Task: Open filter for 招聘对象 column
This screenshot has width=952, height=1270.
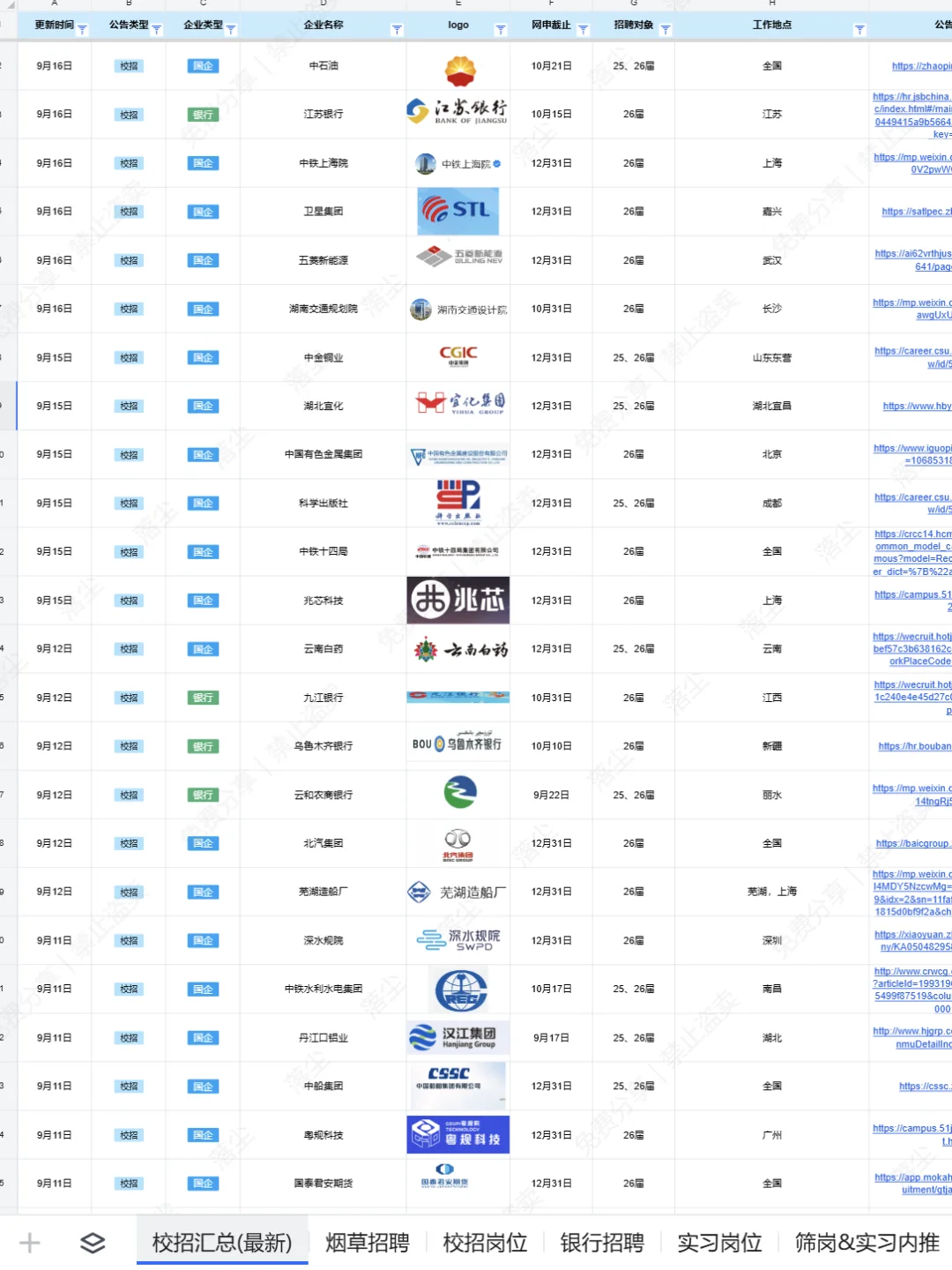Action: (666, 30)
